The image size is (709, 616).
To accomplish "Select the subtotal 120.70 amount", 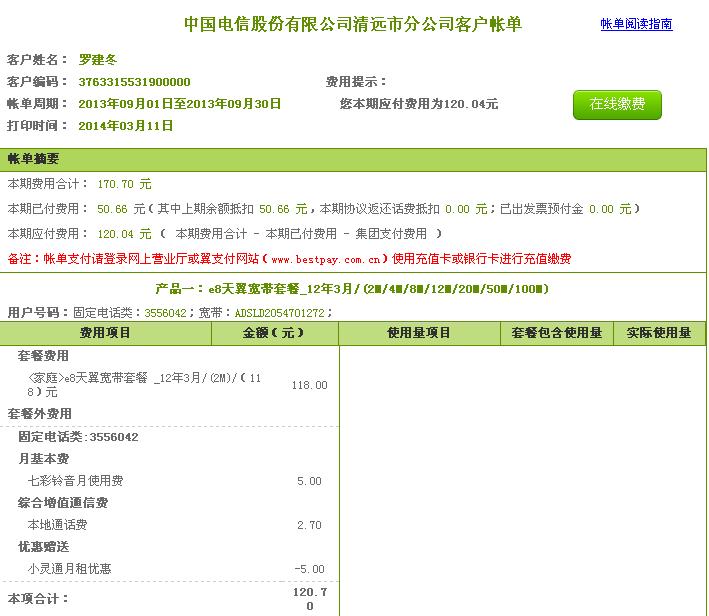I will click(310, 599).
